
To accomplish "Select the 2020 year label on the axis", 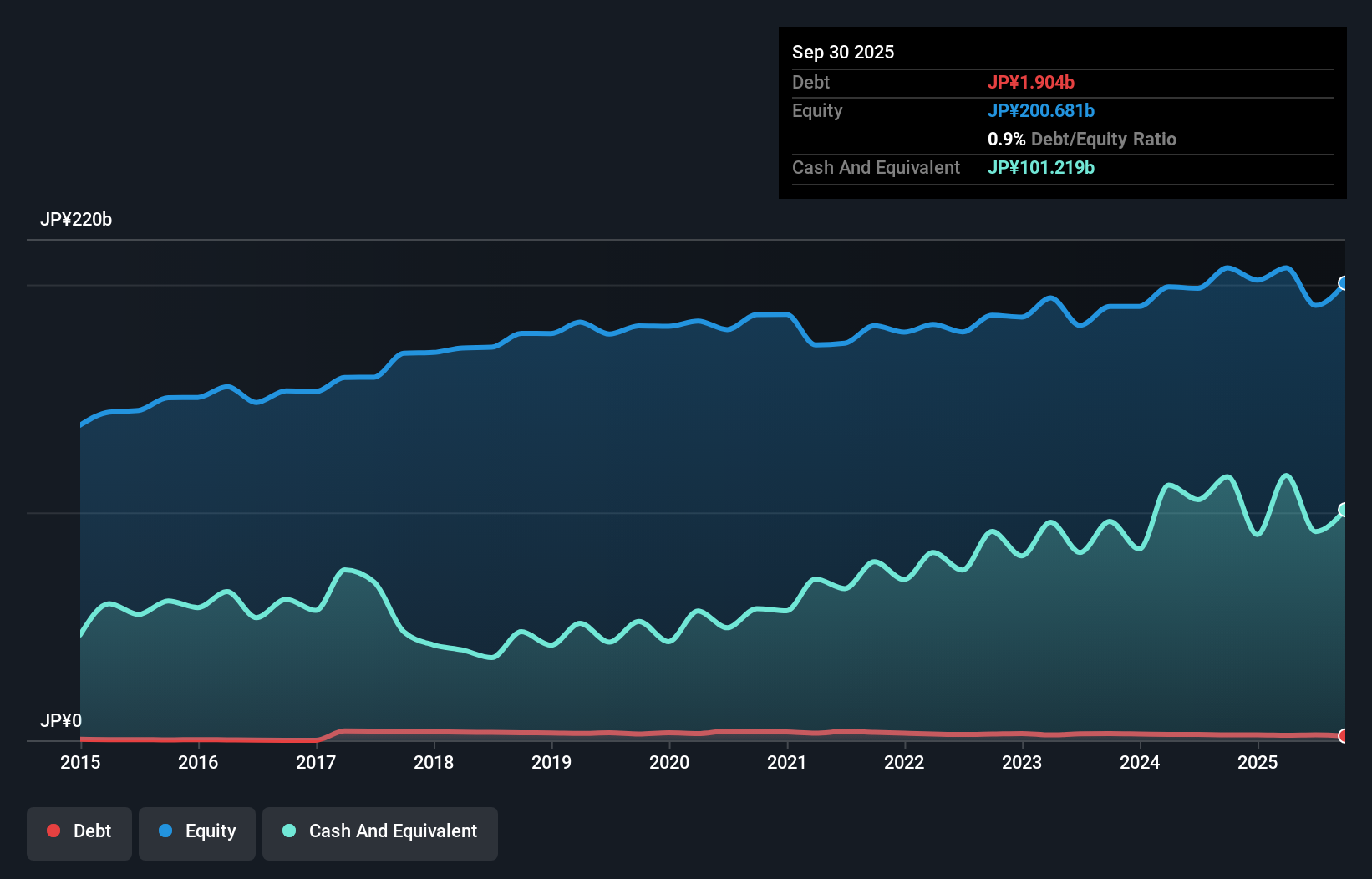I will pyautogui.click(x=669, y=763).
